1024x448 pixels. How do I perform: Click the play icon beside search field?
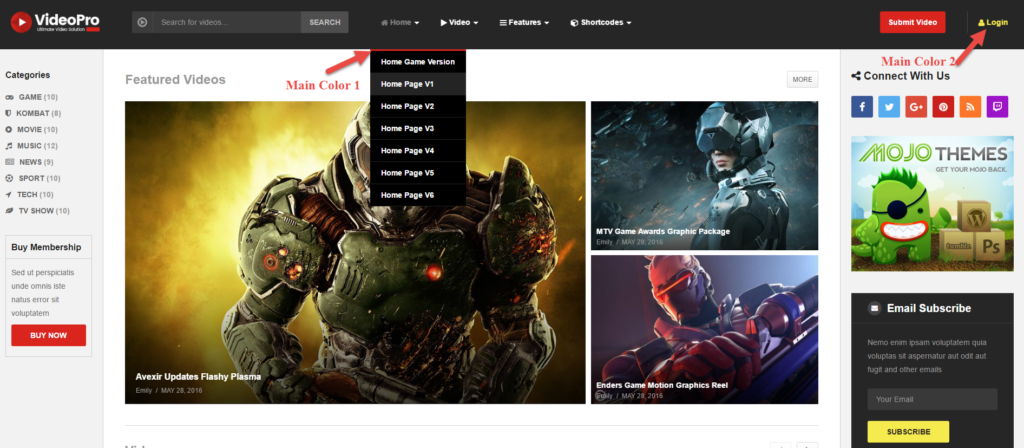(x=142, y=22)
